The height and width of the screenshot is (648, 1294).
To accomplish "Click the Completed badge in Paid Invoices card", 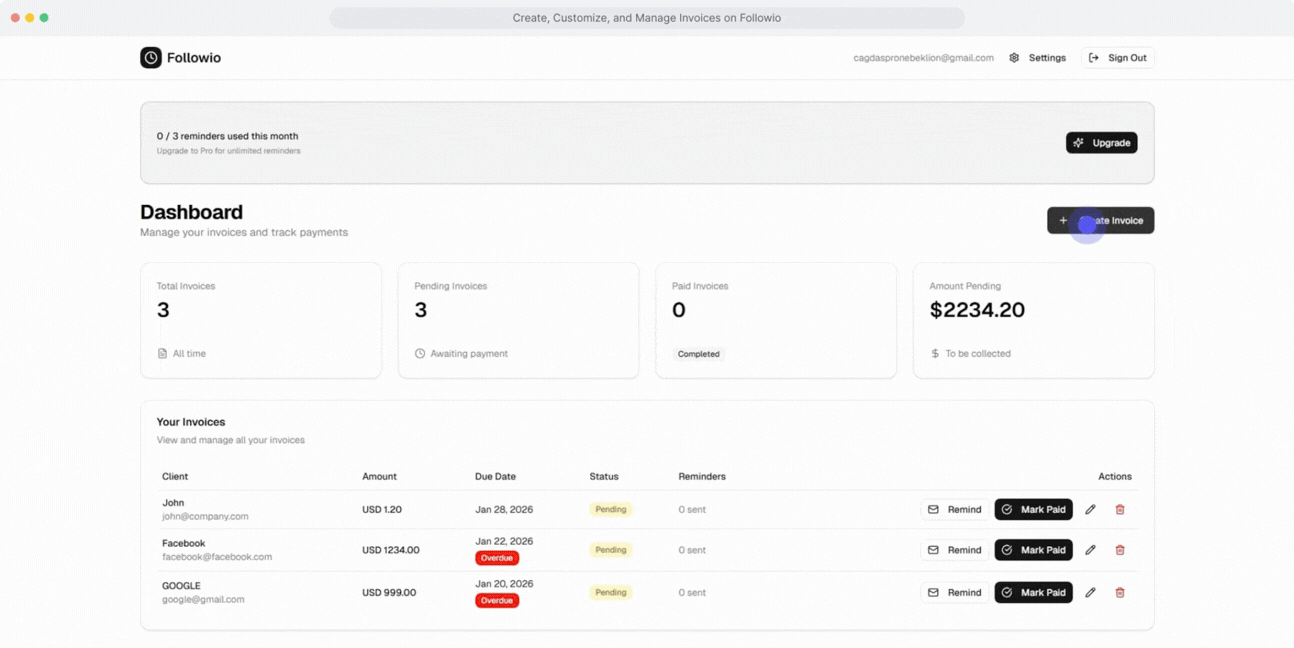I will tap(698, 353).
